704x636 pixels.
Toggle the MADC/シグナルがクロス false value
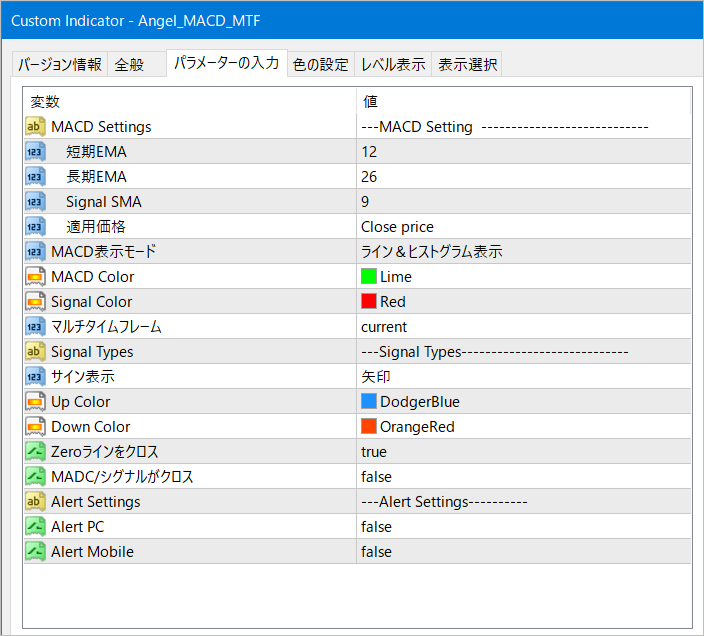point(376,477)
